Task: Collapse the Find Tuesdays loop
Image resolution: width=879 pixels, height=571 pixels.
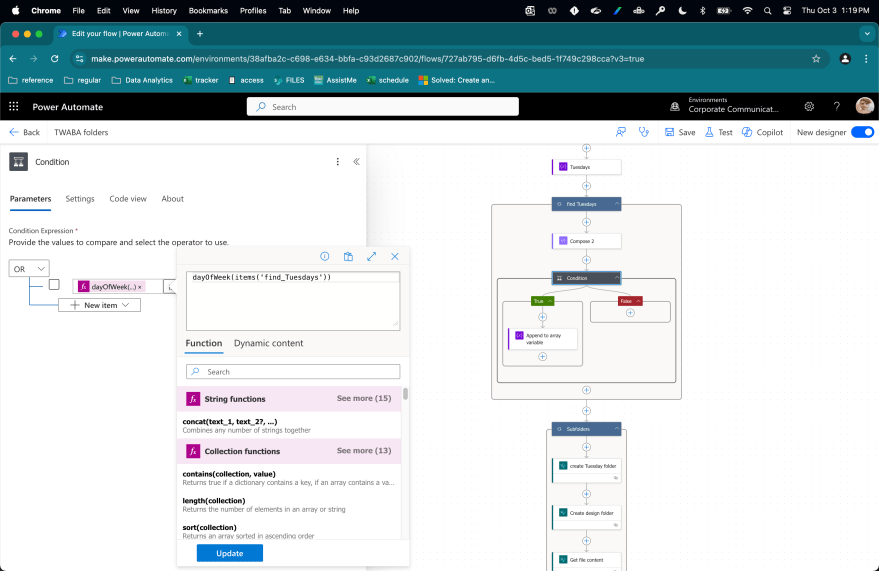Action: [617, 204]
